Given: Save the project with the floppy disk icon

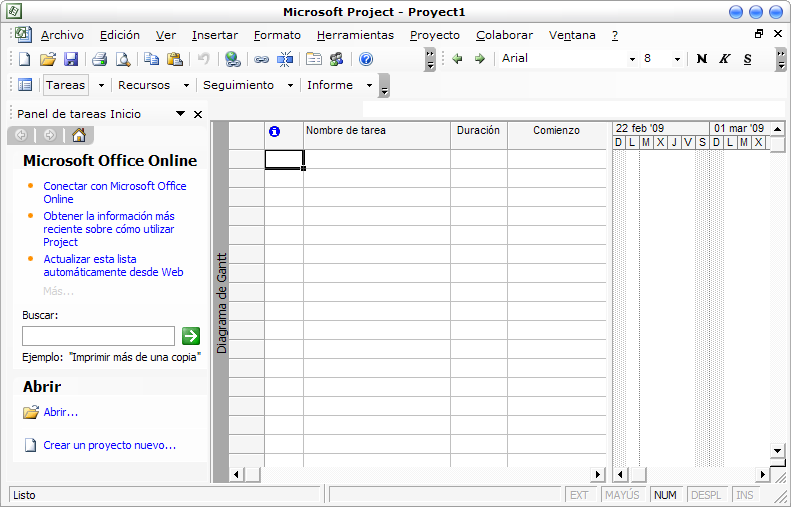Looking at the screenshot, I should click(71, 59).
